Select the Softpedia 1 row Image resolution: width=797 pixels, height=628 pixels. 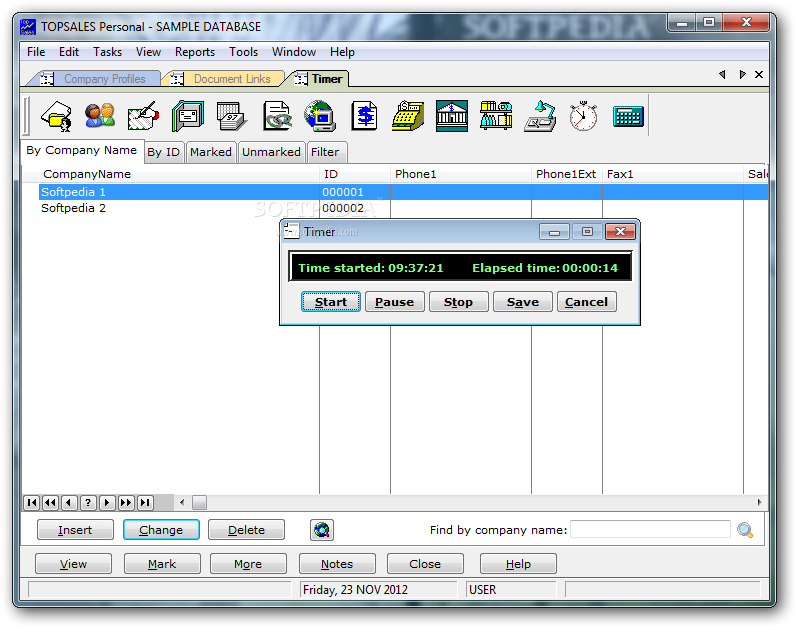404,192
